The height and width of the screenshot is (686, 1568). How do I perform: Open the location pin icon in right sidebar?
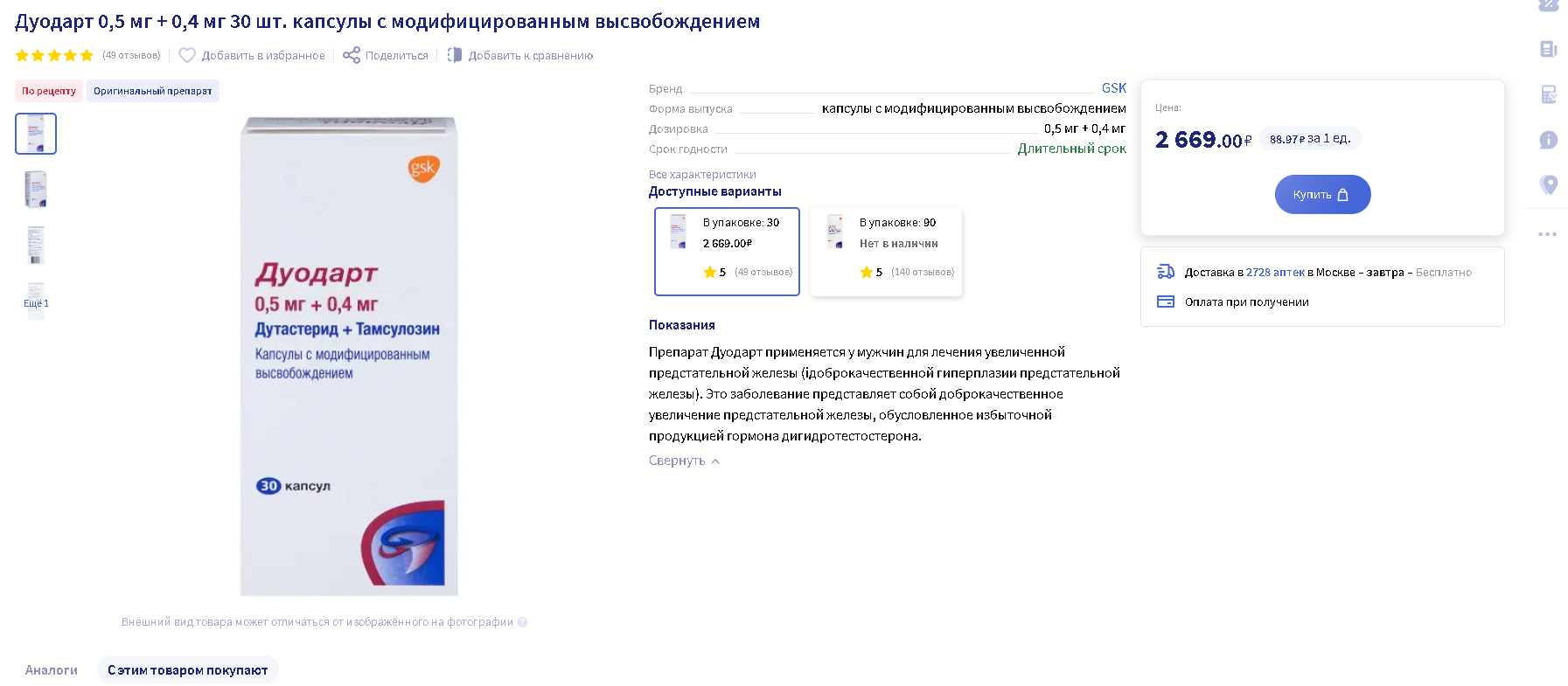tap(1549, 184)
